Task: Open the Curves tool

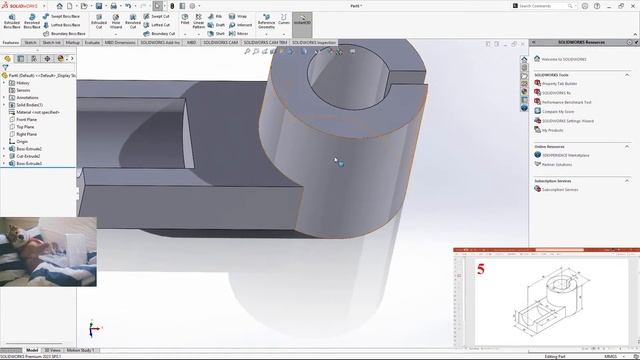Action: pyautogui.click(x=284, y=19)
